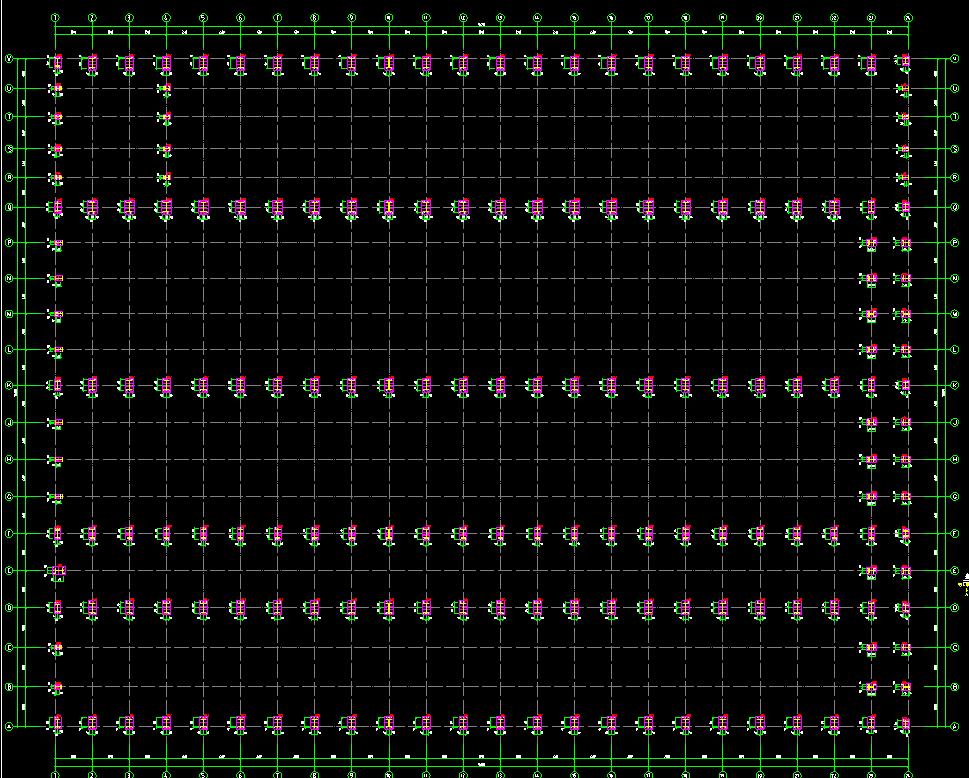Select the small footing at grid R-1

[56, 177]
